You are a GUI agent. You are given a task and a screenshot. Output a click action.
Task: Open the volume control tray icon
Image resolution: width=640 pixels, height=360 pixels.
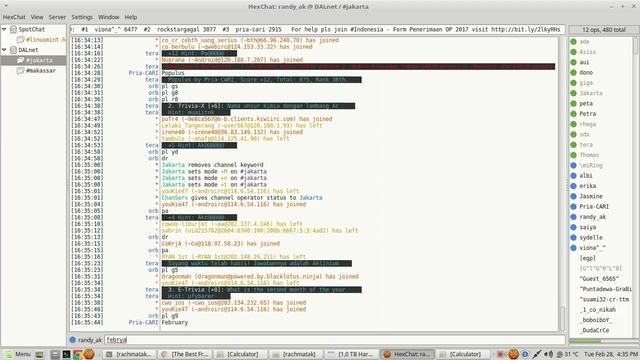coord(549,354)
